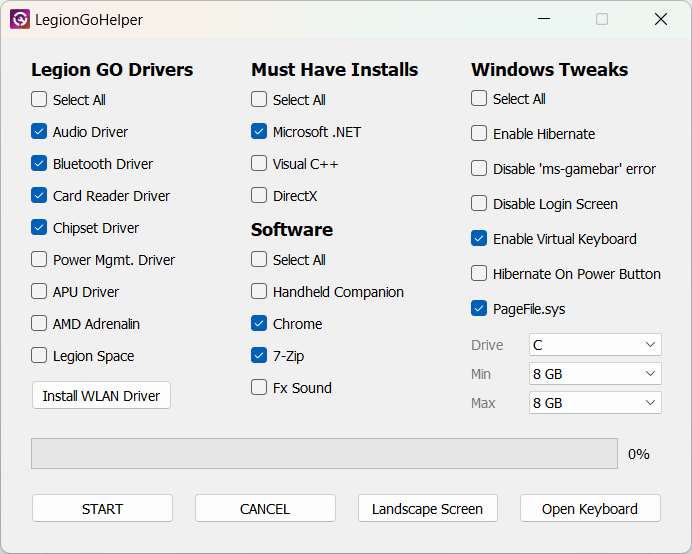The image size is (692, 554).
Task: Check Select All under Software
Action: click(259, 260)
